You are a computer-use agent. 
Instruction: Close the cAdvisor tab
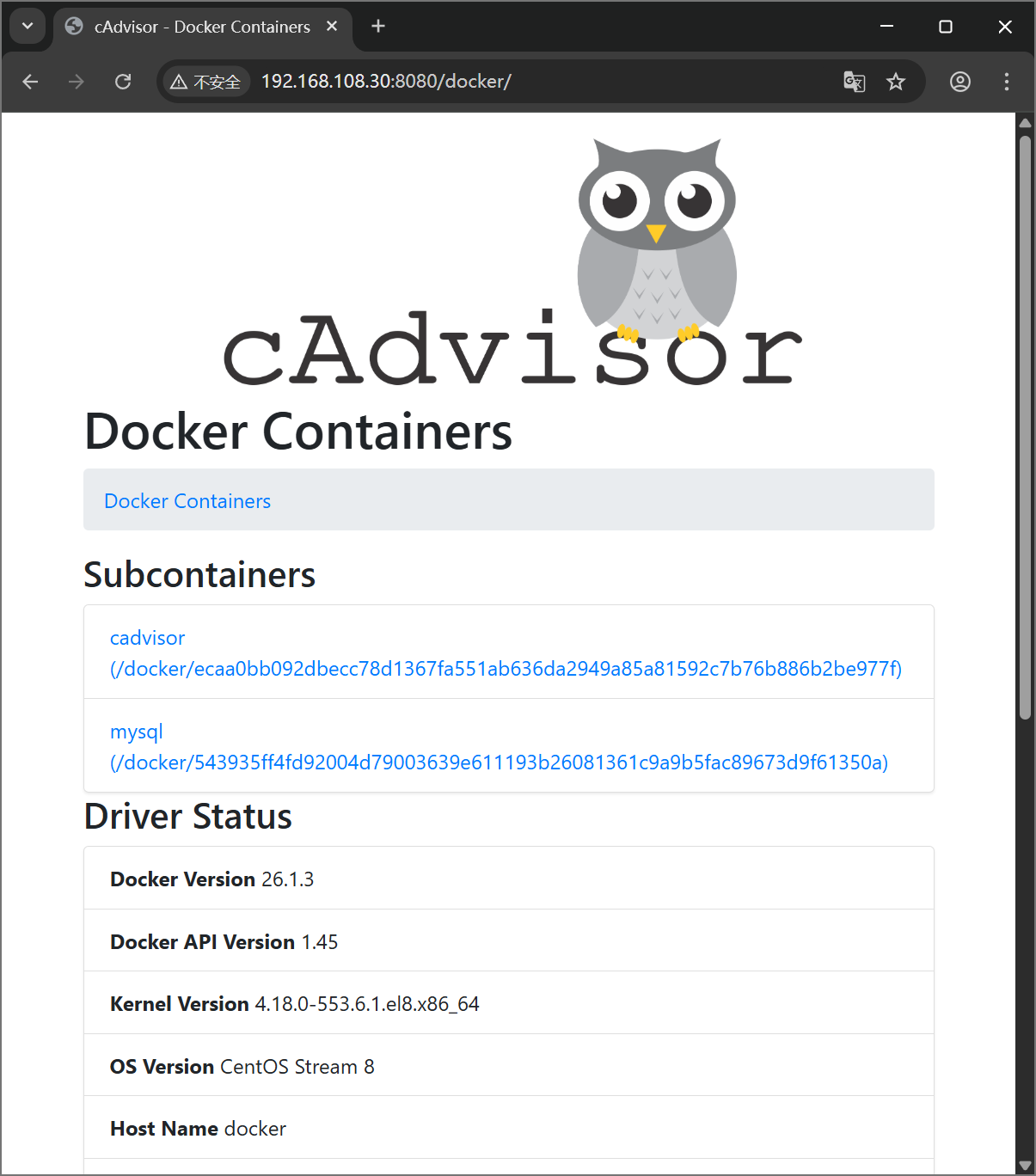click(332, 27)
